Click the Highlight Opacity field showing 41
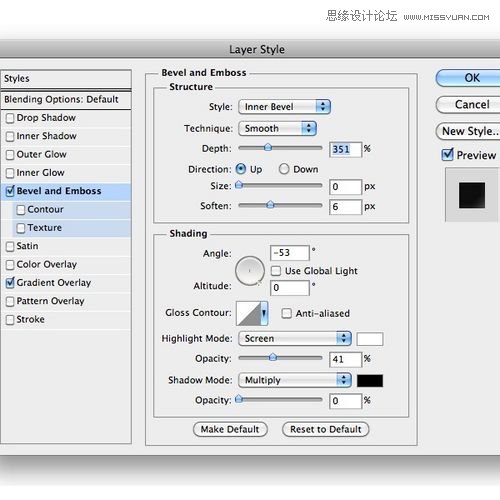 coord(345,359)
